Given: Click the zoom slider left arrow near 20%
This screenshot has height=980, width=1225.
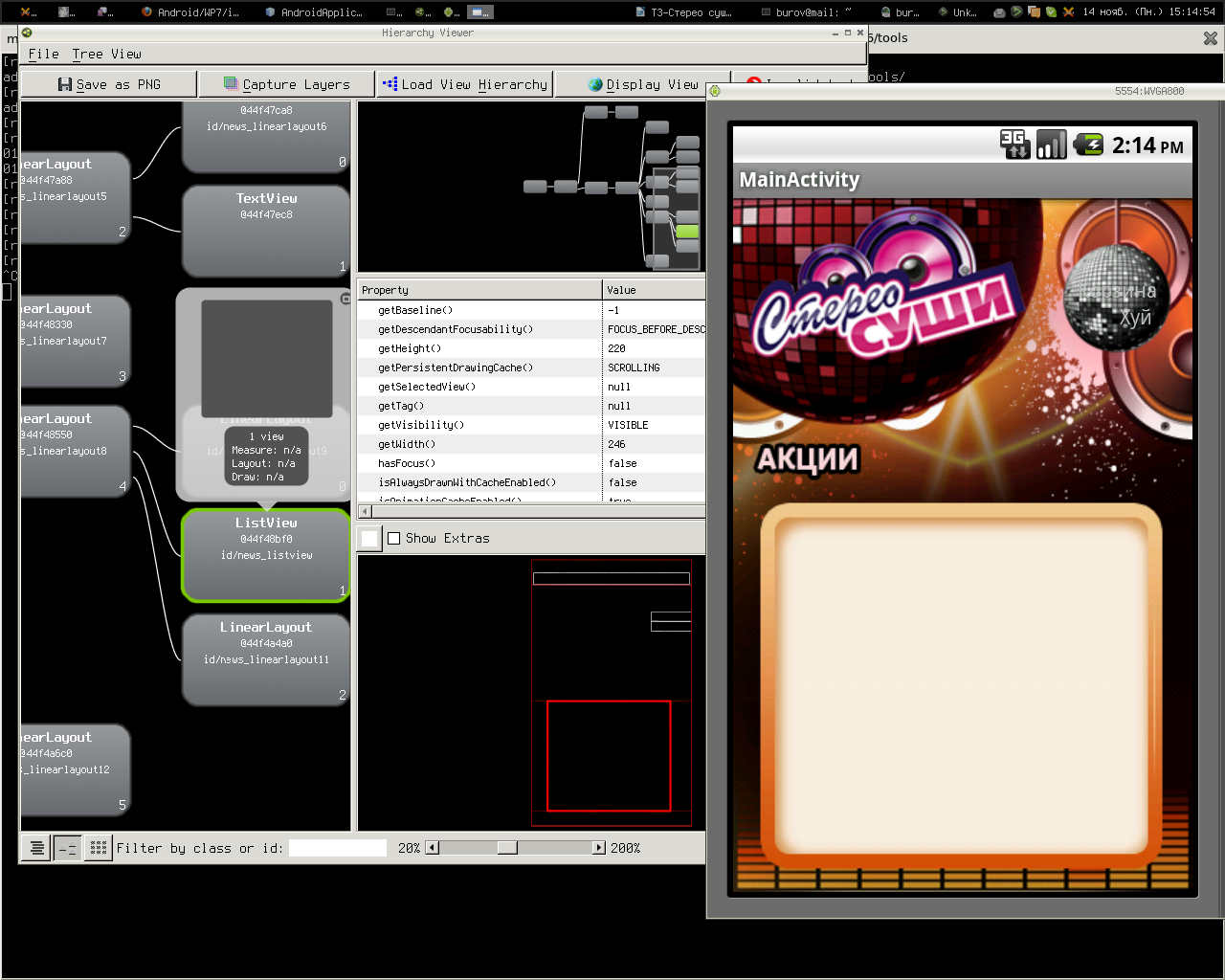Looking at the screenshot, I should 432,848.
